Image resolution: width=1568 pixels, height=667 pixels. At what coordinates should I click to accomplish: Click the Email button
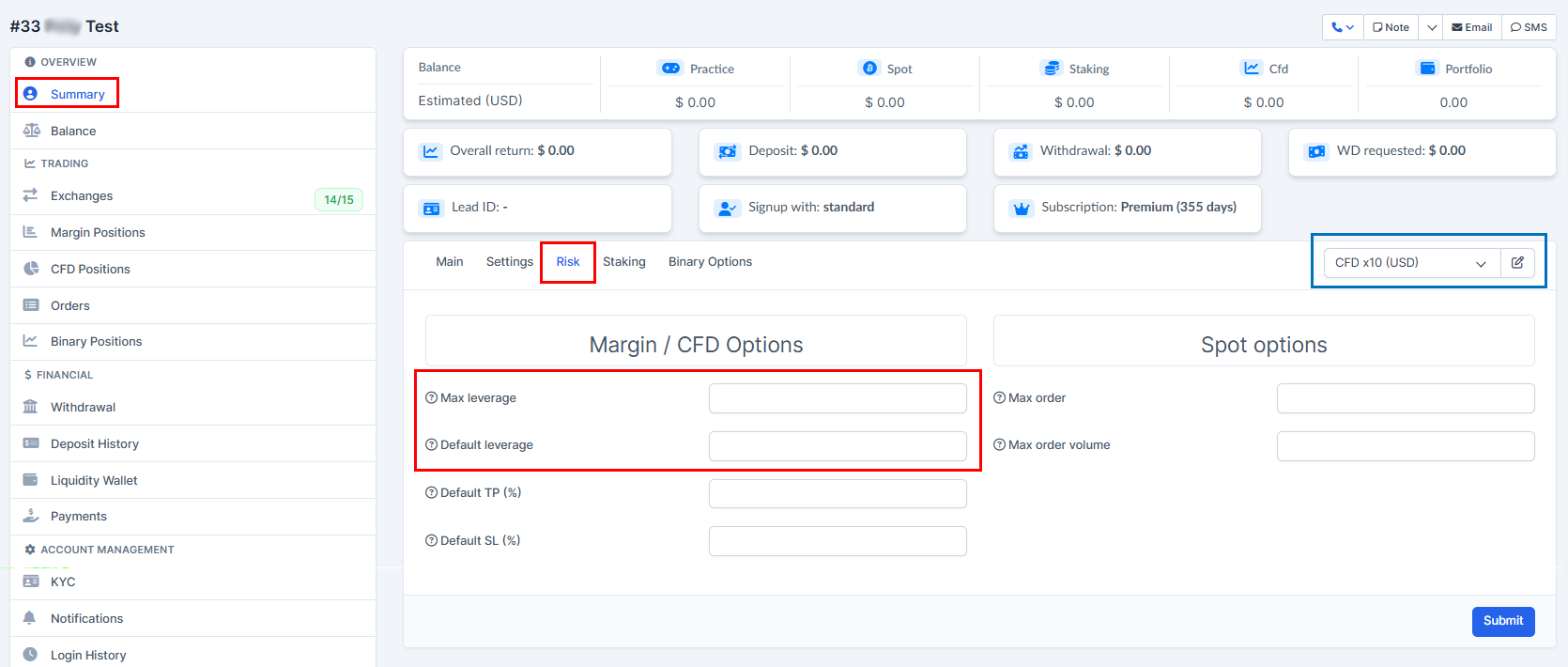click(1471, 27)
